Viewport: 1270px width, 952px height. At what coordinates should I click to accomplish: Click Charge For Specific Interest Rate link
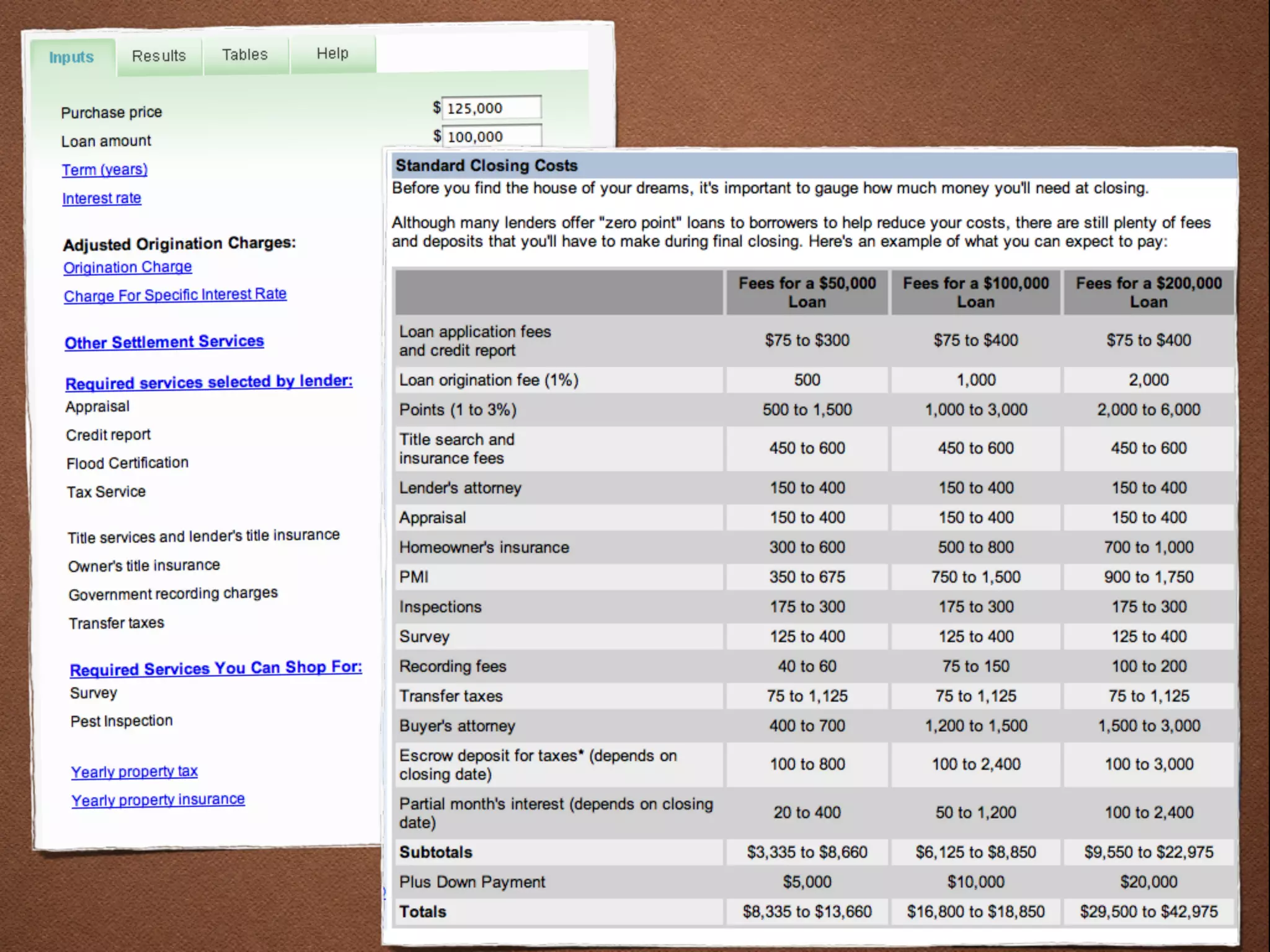(x=175, y=295)
